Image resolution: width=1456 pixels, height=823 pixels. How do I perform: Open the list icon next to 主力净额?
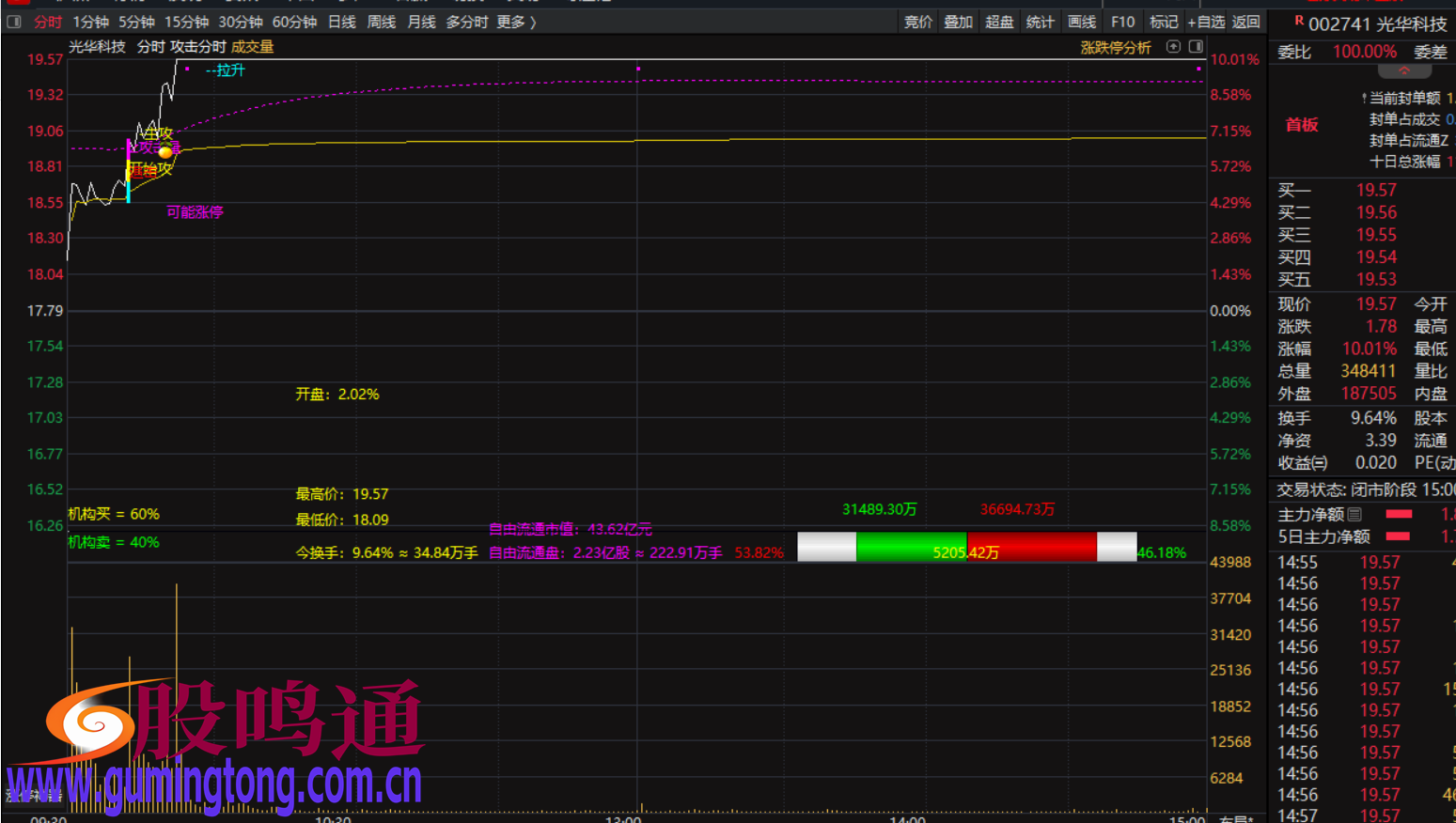[x=1354, y=514]
